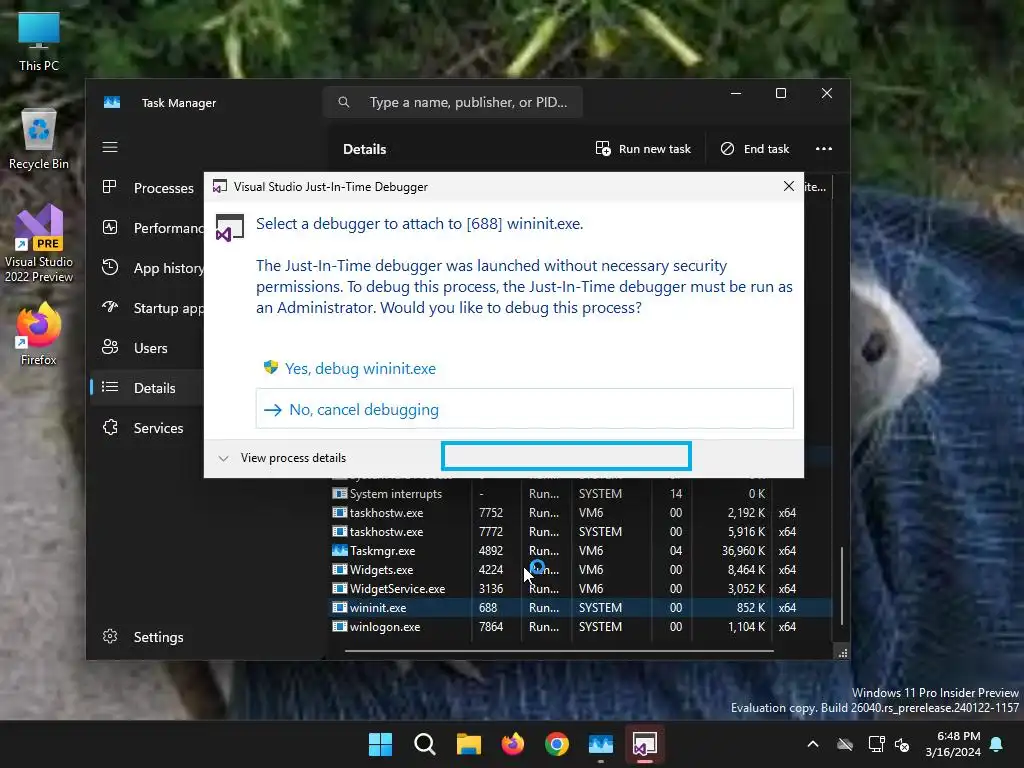This screenshot has width=1024, height=768.
Task: Open Chrome from the taskbar
Action: coord(556,744)
